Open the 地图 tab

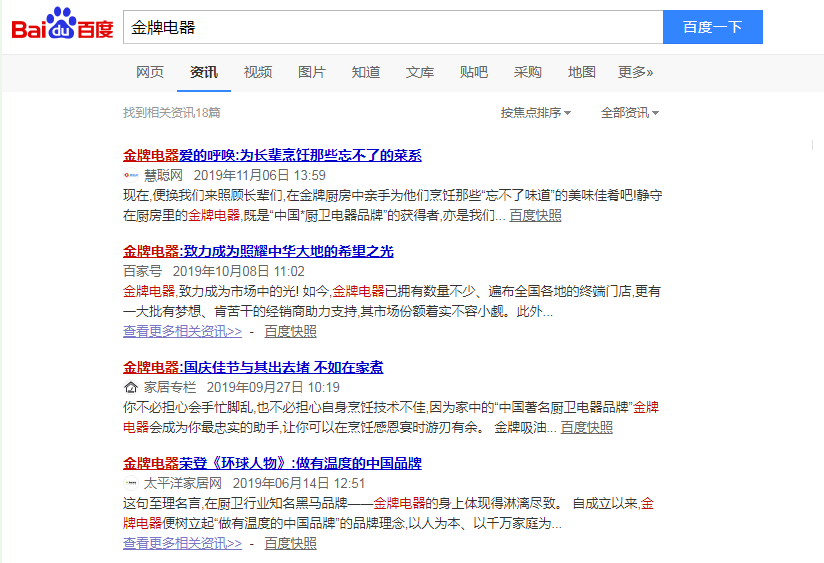click(x=582, y=72)
